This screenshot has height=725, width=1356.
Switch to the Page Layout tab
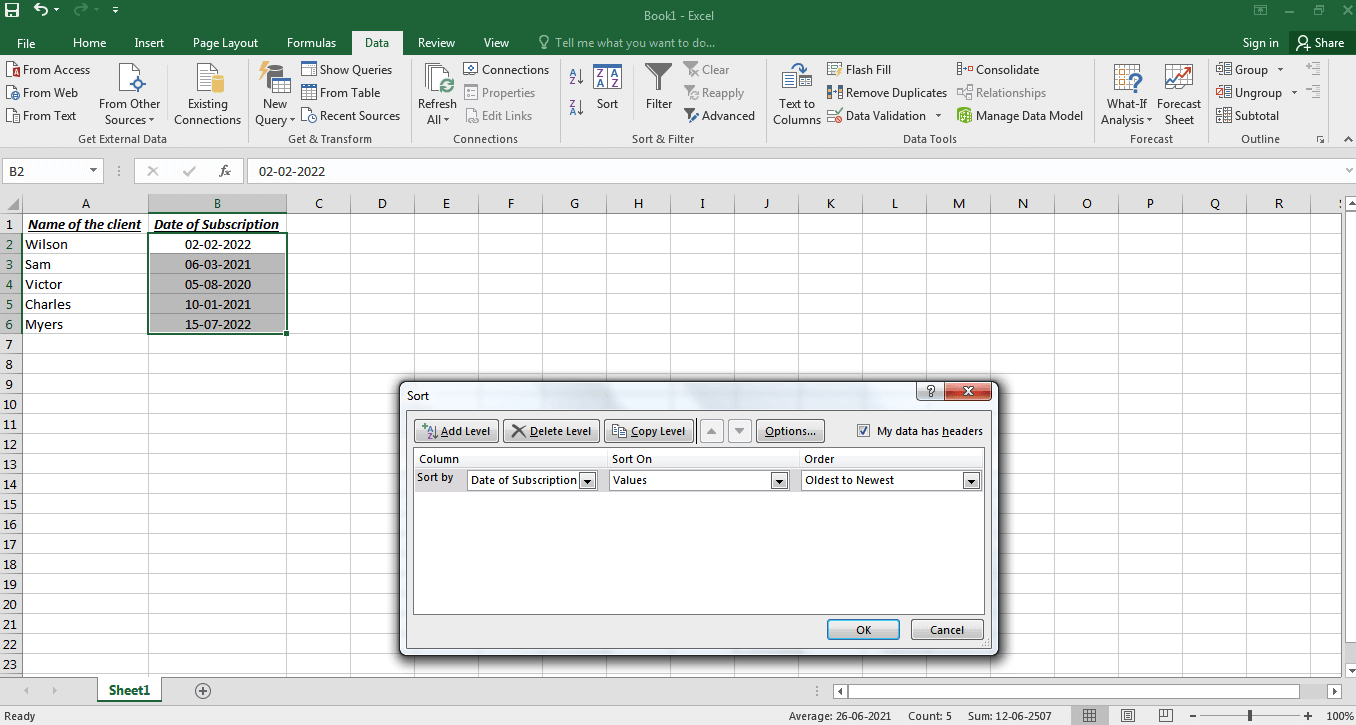[x=225, y=43]
